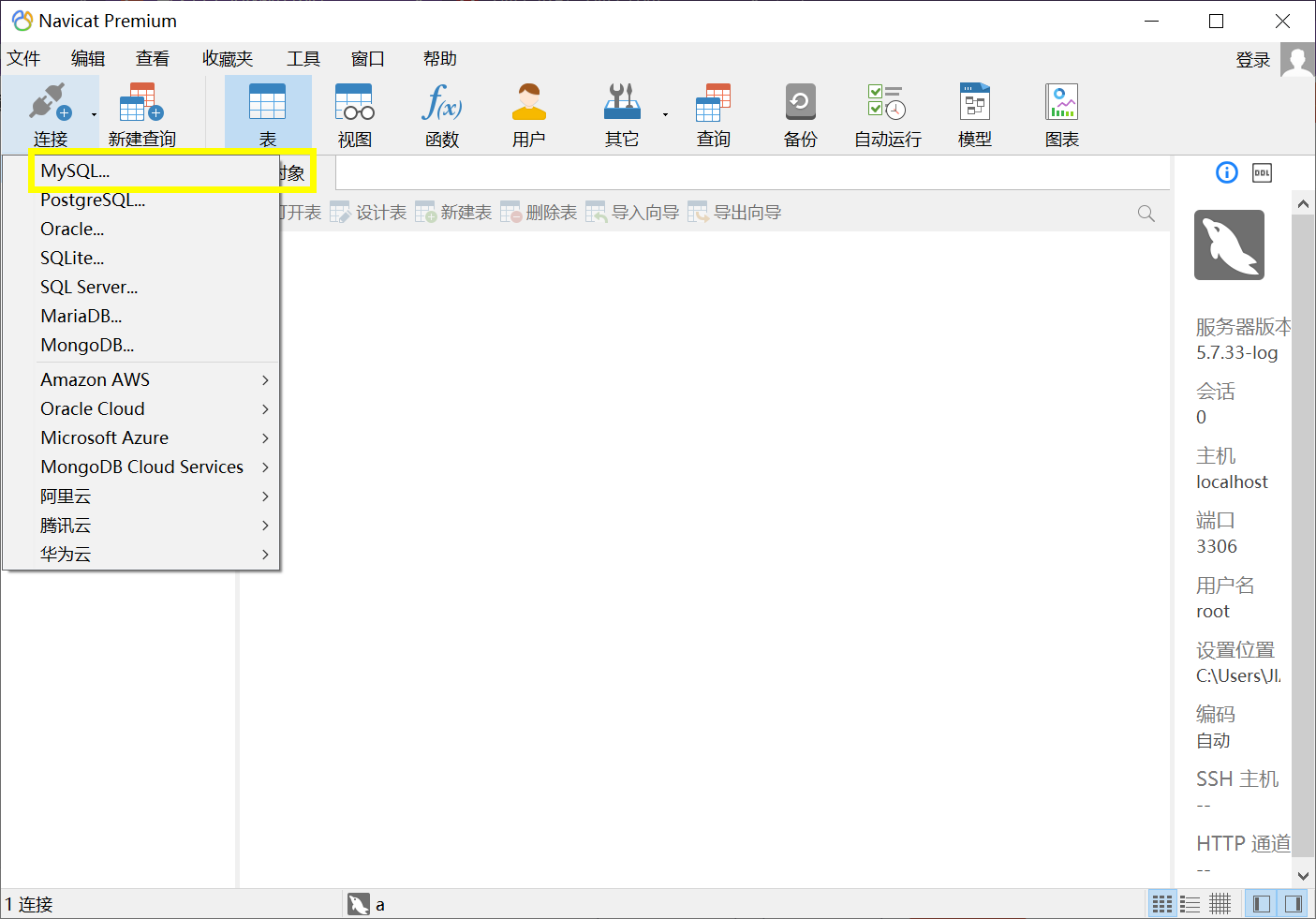Click the Design Table (设计表) button
This screenshot has width=1316, height=919.
point(368,213)
